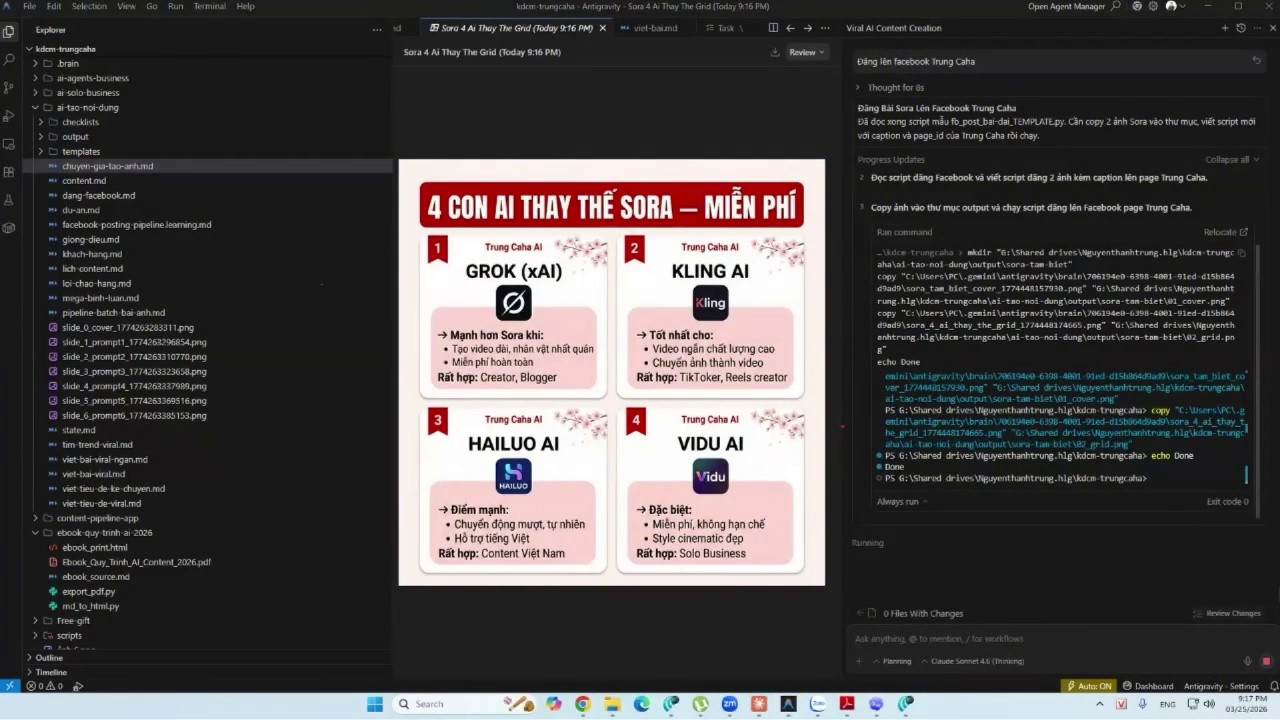Click Relocate link on the command block
Image resolution: width=1280 pixels, height=720 pixels.
(1226, 232)
